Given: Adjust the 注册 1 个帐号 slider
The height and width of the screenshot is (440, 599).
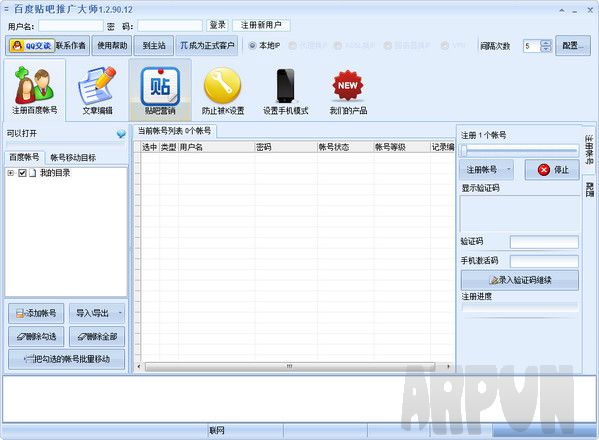Looking at the screenshot, I should pos(464,150).
